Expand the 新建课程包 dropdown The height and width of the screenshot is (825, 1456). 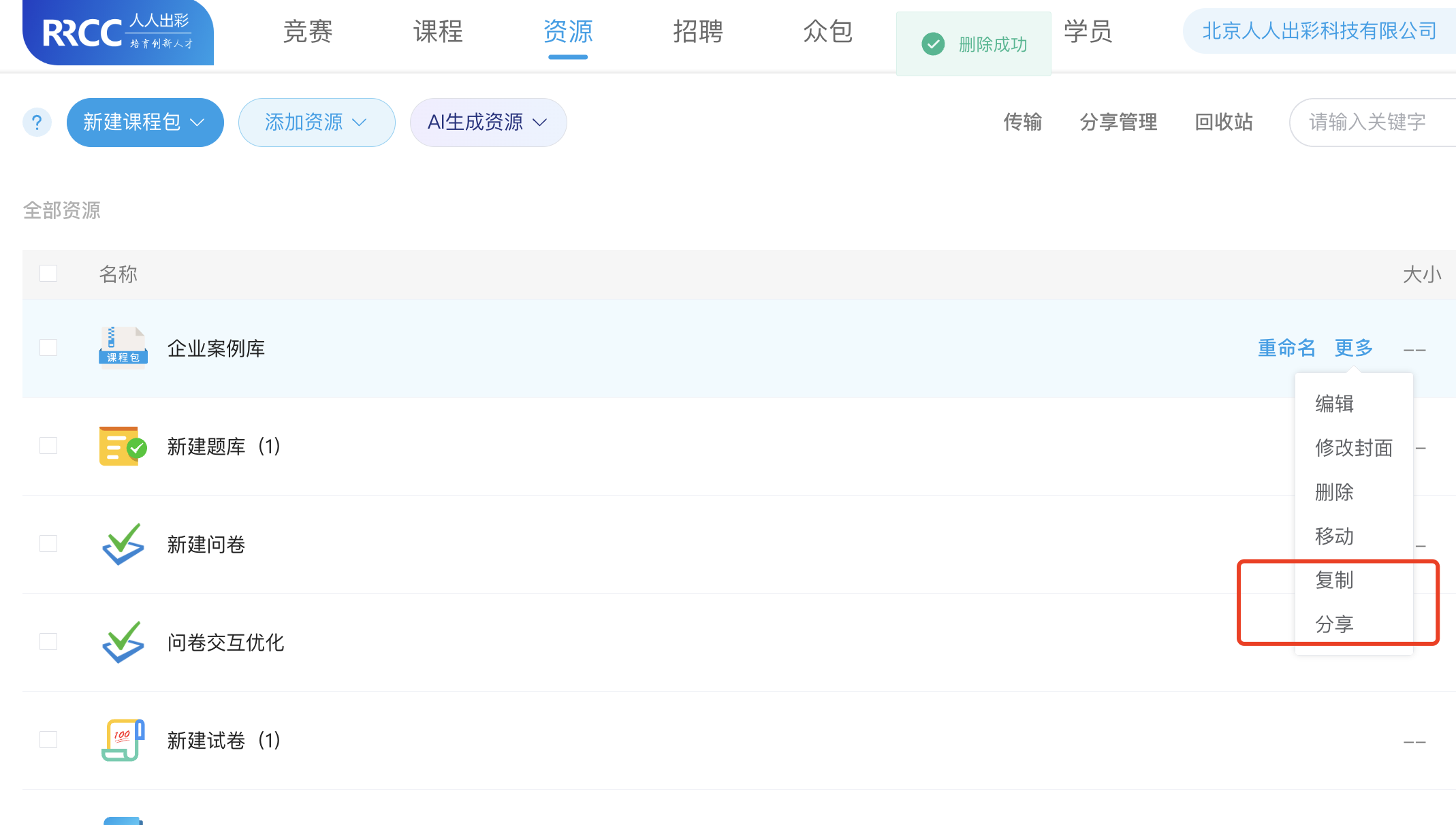coord(144,123)
